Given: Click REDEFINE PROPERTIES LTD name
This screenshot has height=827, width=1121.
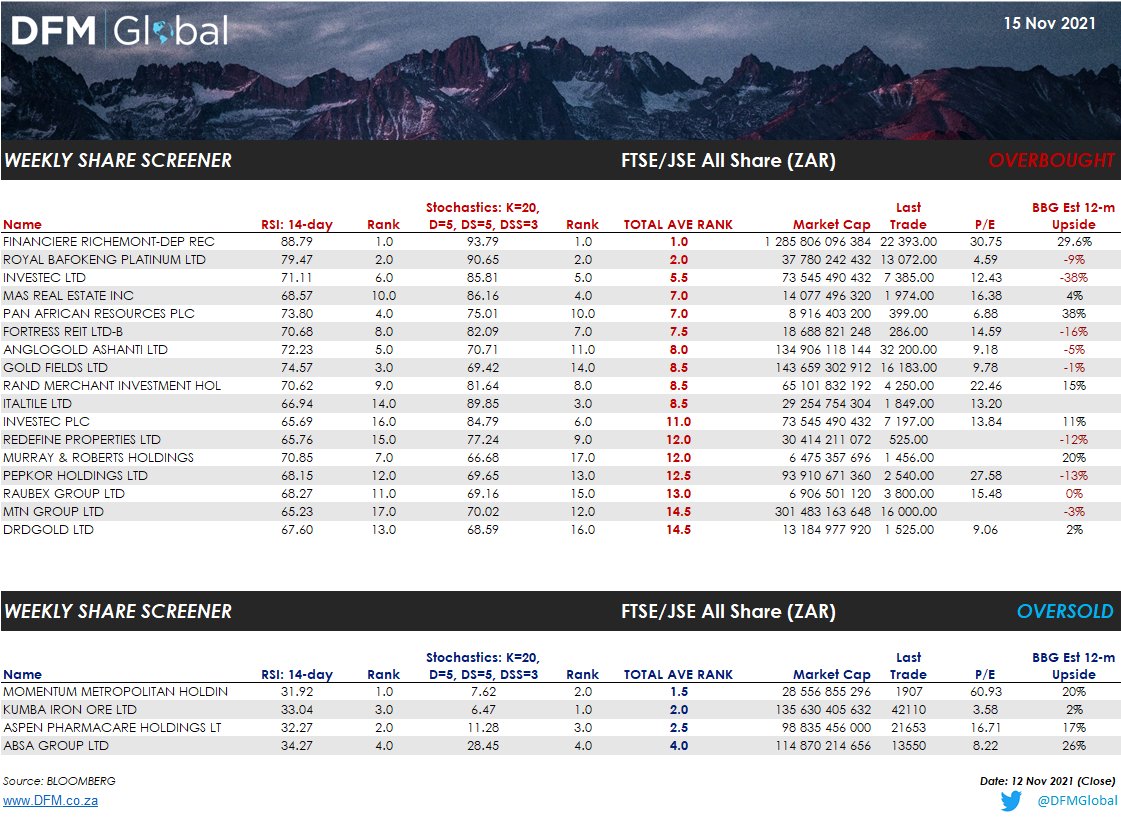Looking at the screenshot, I should click(x=82, y=440).
